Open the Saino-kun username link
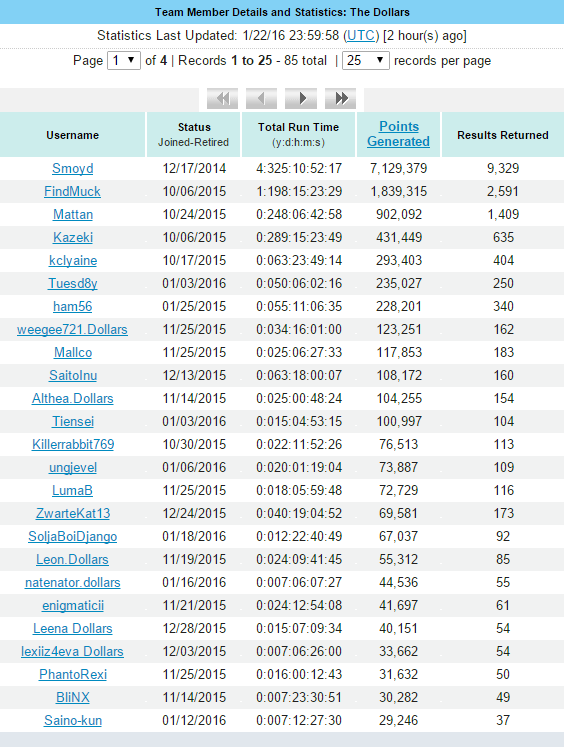Viewport: 564px width, 747px height. (x=73, y=721)
